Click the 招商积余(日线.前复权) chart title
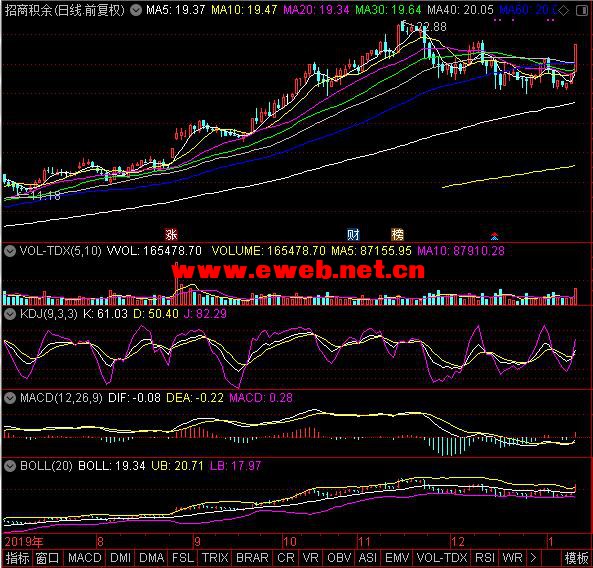Screen dimensions: 593x568 click(65, 10)
